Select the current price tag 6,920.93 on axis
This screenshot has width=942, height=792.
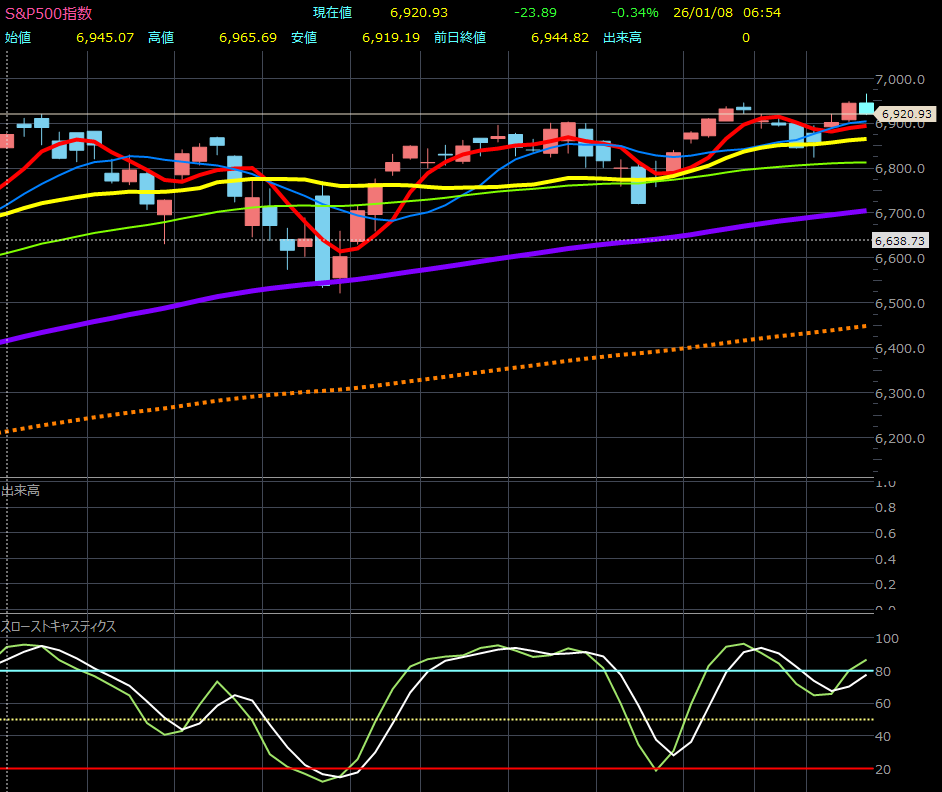[904, 115]
